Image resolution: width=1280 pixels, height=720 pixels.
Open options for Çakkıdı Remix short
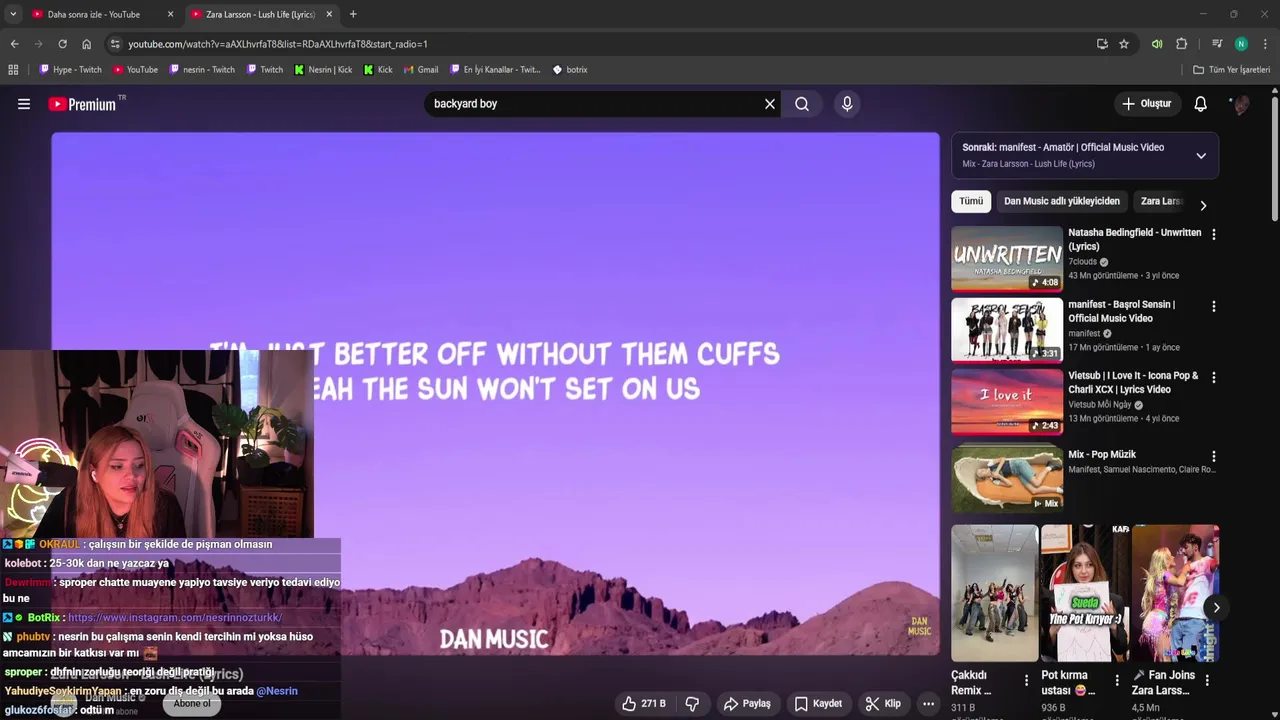point(1026,680)
